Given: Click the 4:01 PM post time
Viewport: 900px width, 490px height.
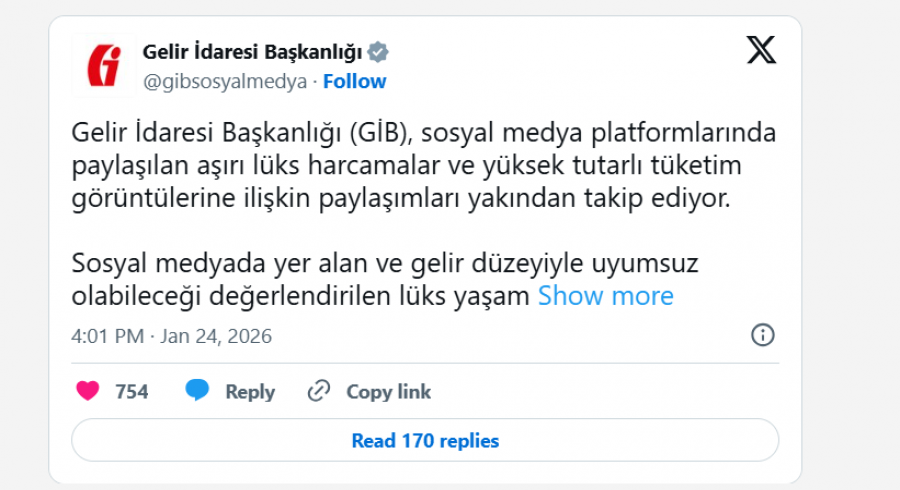Looking at the screenshot, I should pos(107,336).
